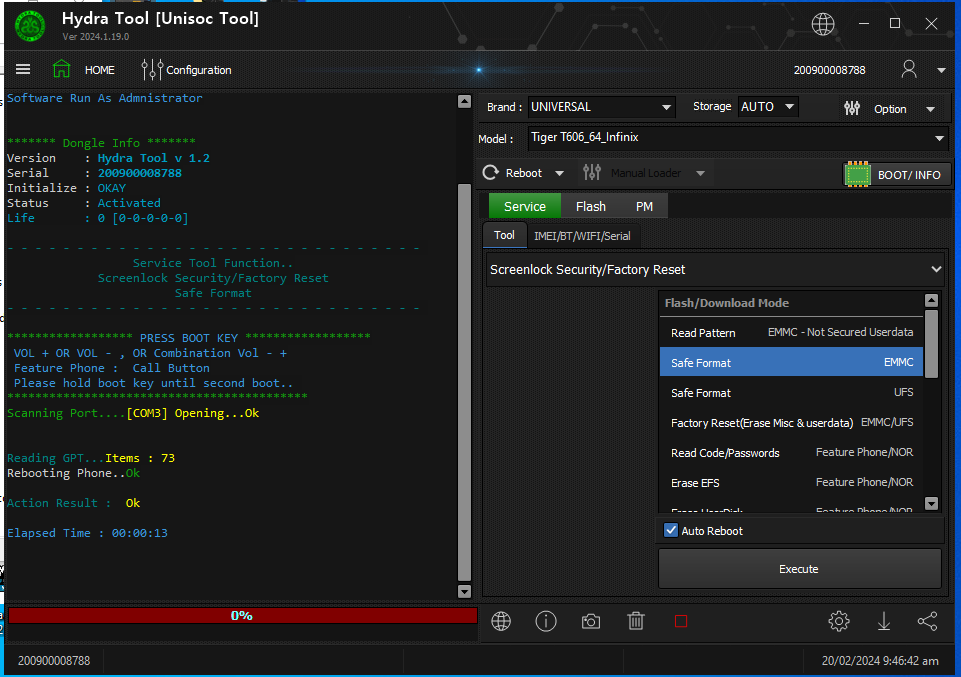
Task: Select Safe Format UFS option
Action: pyautogui.click(x=791, y=393)
